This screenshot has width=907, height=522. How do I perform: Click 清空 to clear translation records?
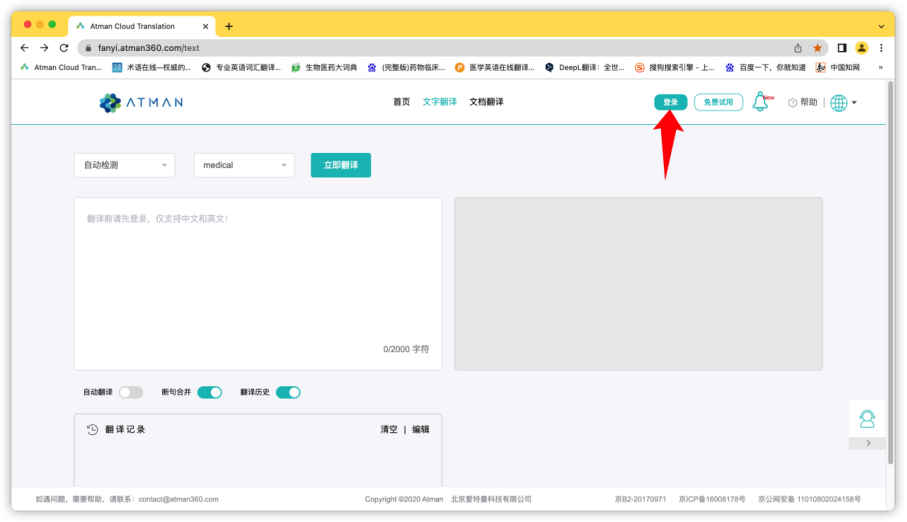389,429
